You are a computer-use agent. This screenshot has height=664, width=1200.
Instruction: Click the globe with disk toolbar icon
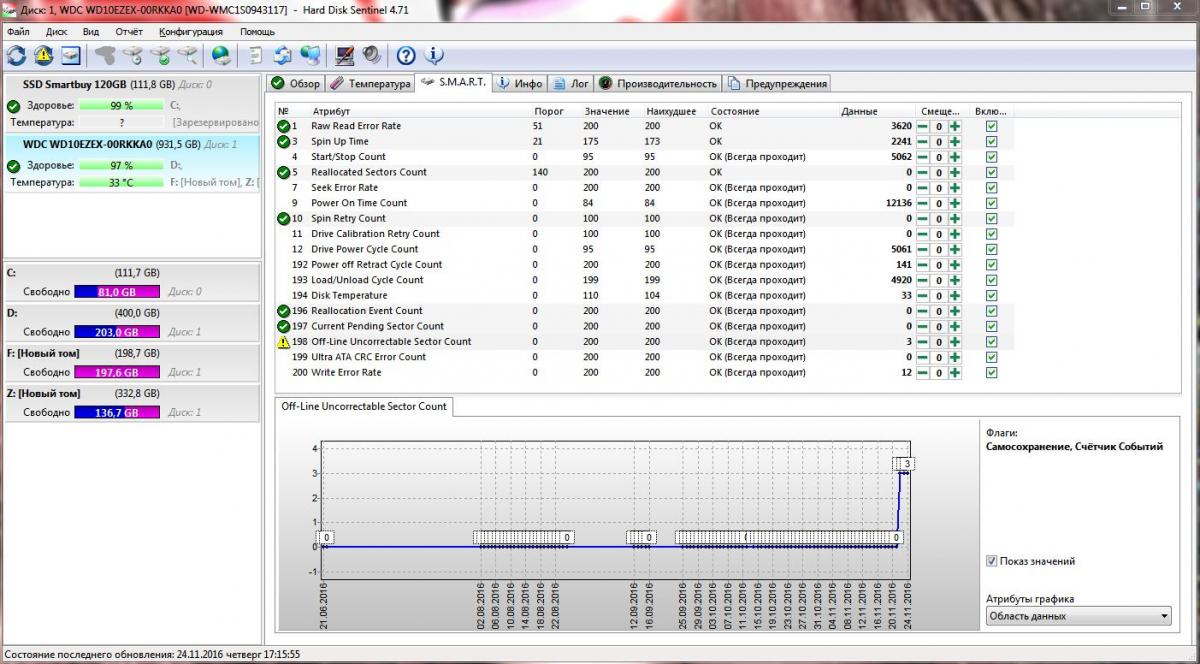tap(220, 55)
